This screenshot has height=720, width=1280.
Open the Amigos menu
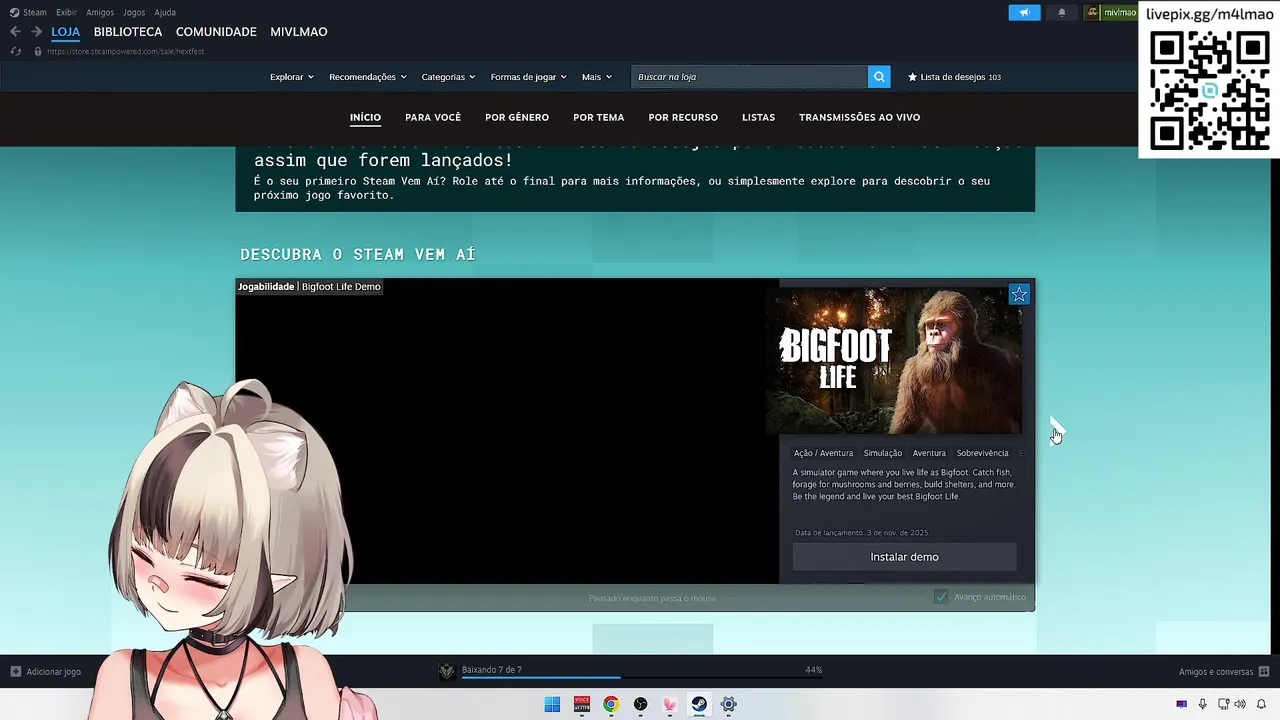coord(100,12)
